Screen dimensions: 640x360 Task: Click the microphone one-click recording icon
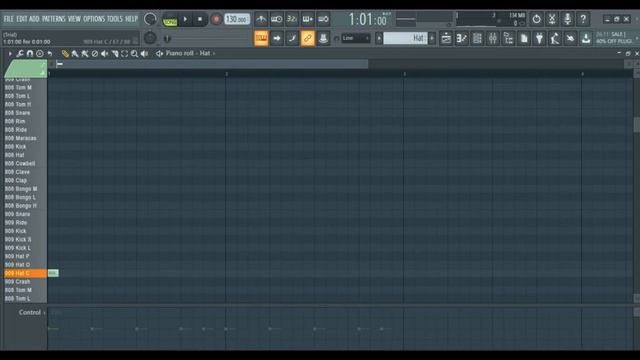567,19
